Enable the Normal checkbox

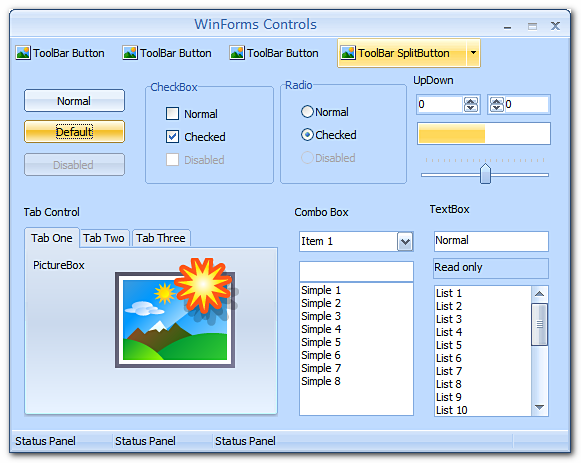172,114
